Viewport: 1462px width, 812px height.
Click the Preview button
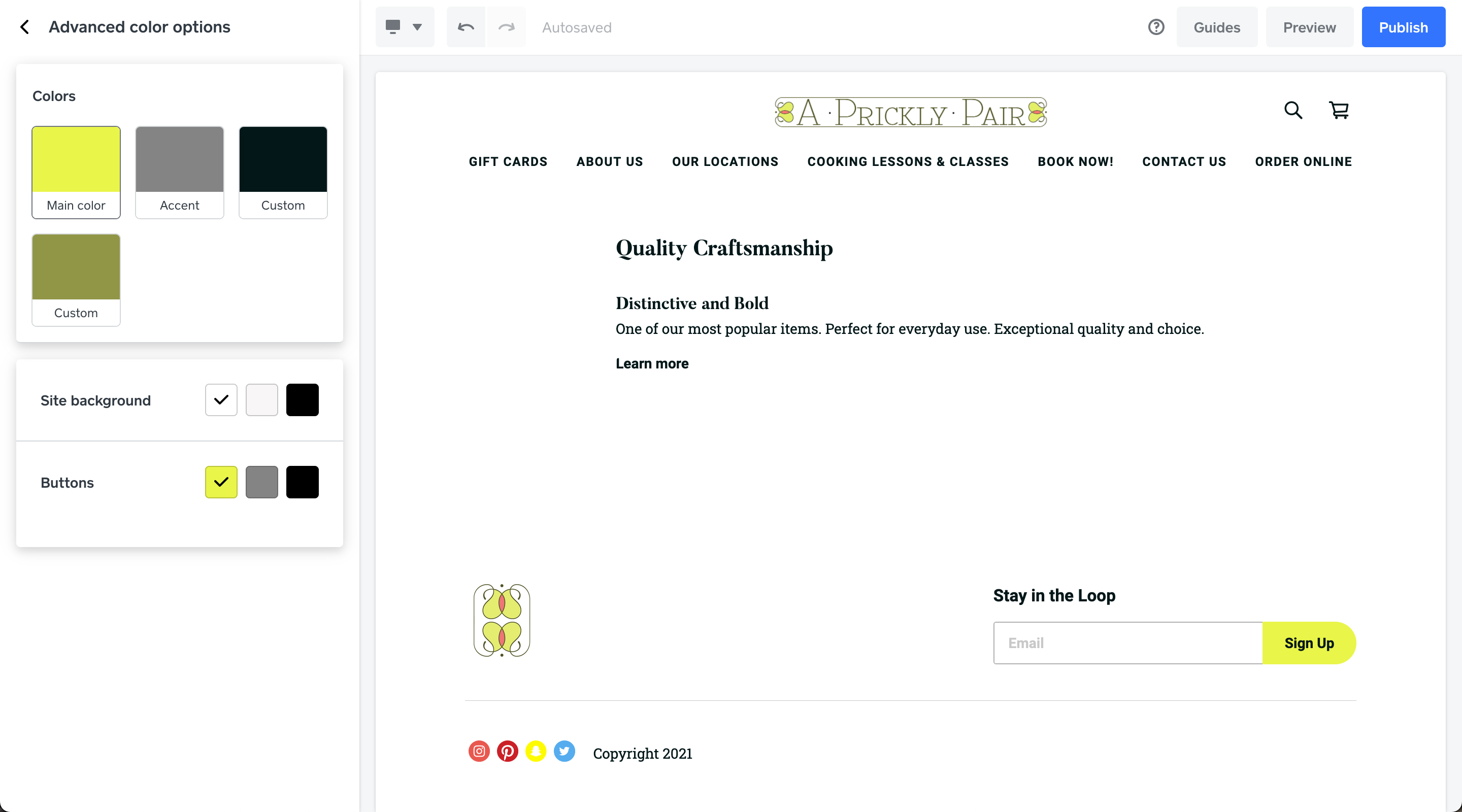[x=1309, y=27]
